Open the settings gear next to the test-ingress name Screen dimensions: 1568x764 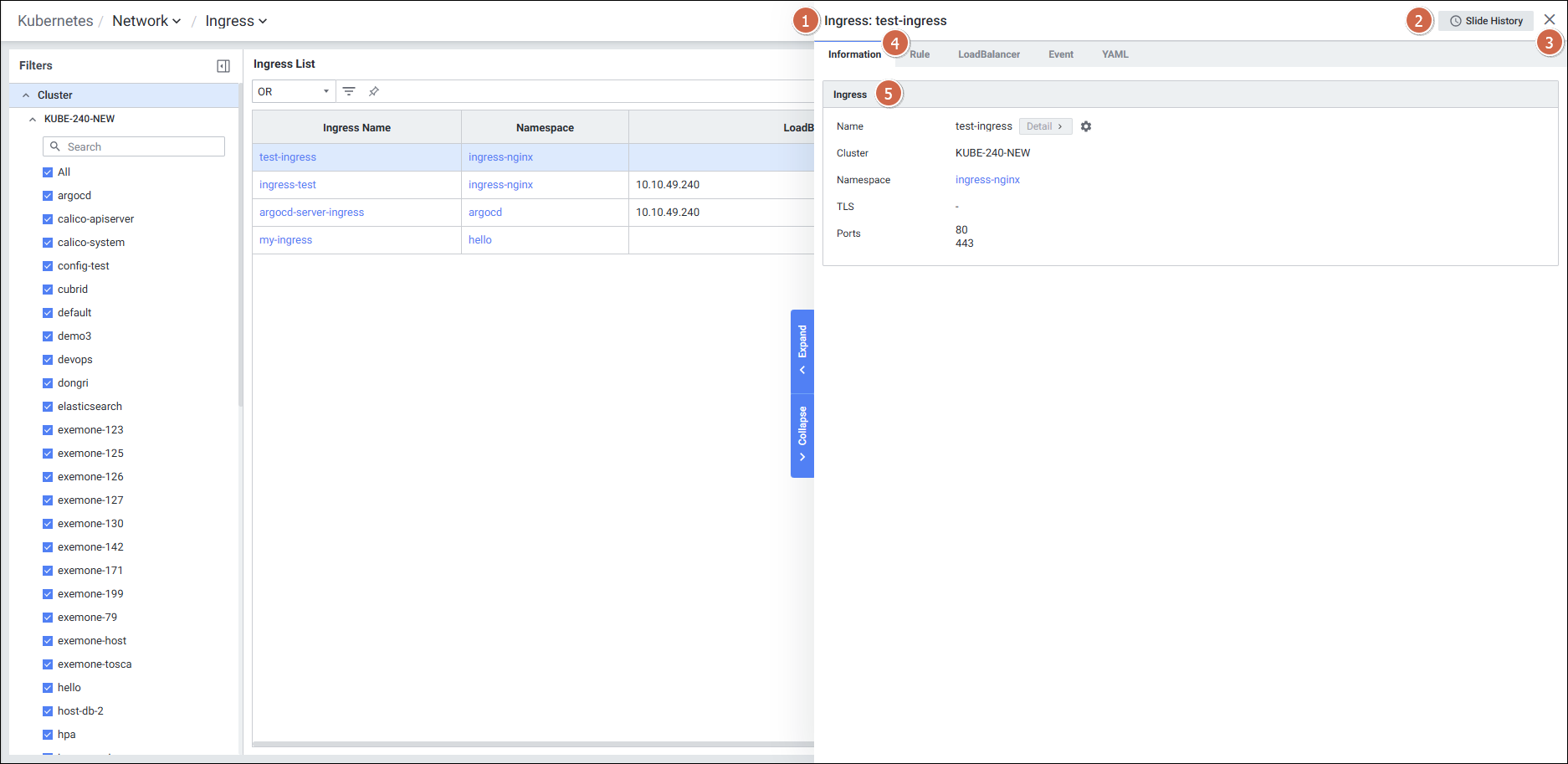tap(1086, 126)
